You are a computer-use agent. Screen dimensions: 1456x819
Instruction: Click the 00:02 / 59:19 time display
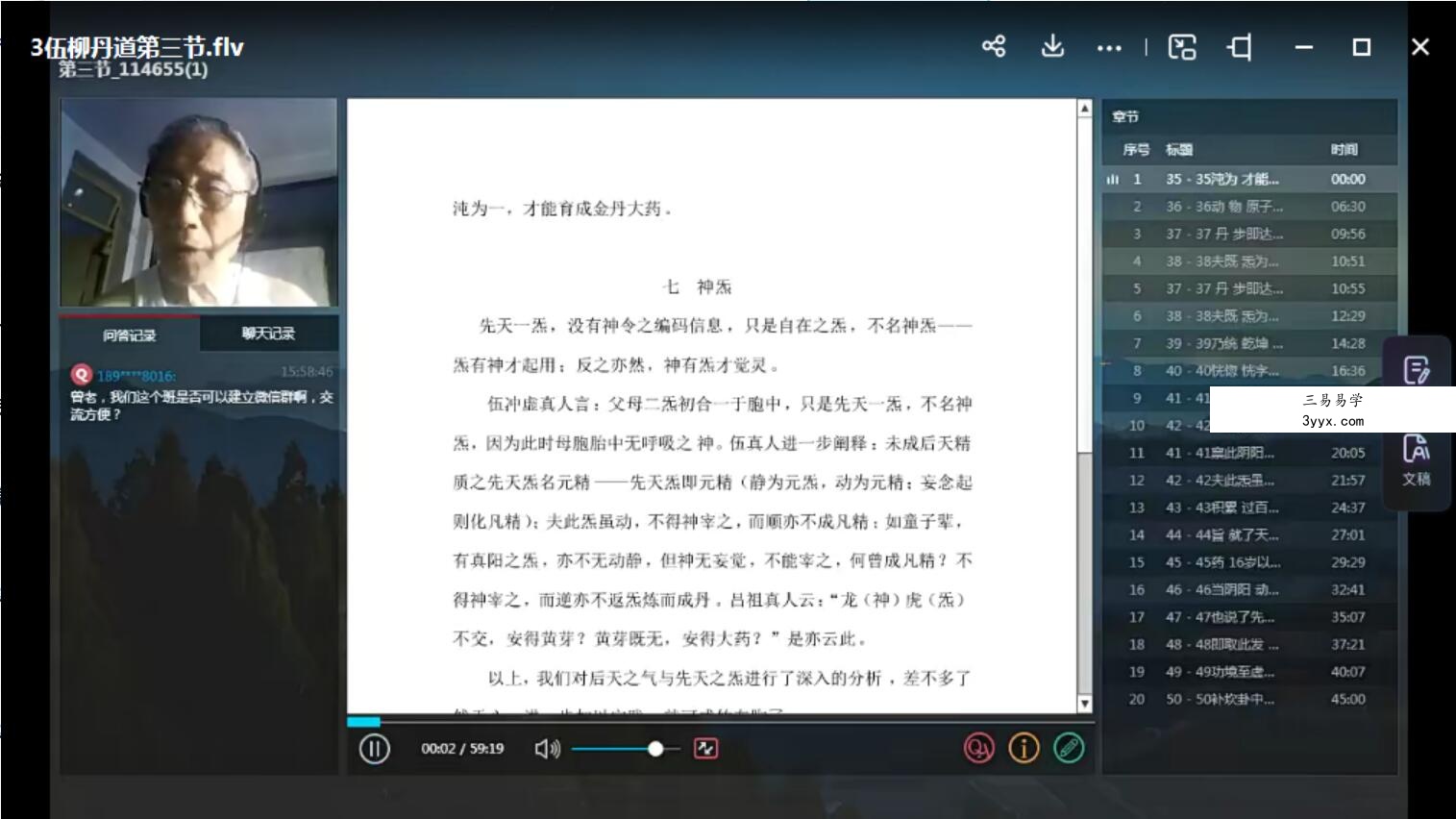(462, 749)
